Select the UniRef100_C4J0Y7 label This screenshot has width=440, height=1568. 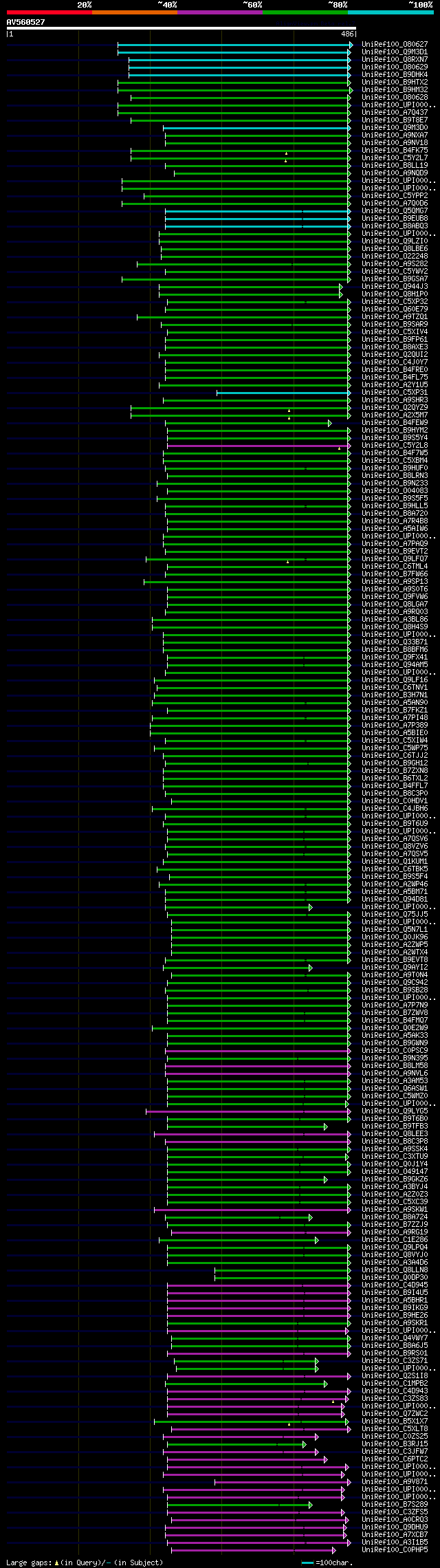click(x=395, y=362)
